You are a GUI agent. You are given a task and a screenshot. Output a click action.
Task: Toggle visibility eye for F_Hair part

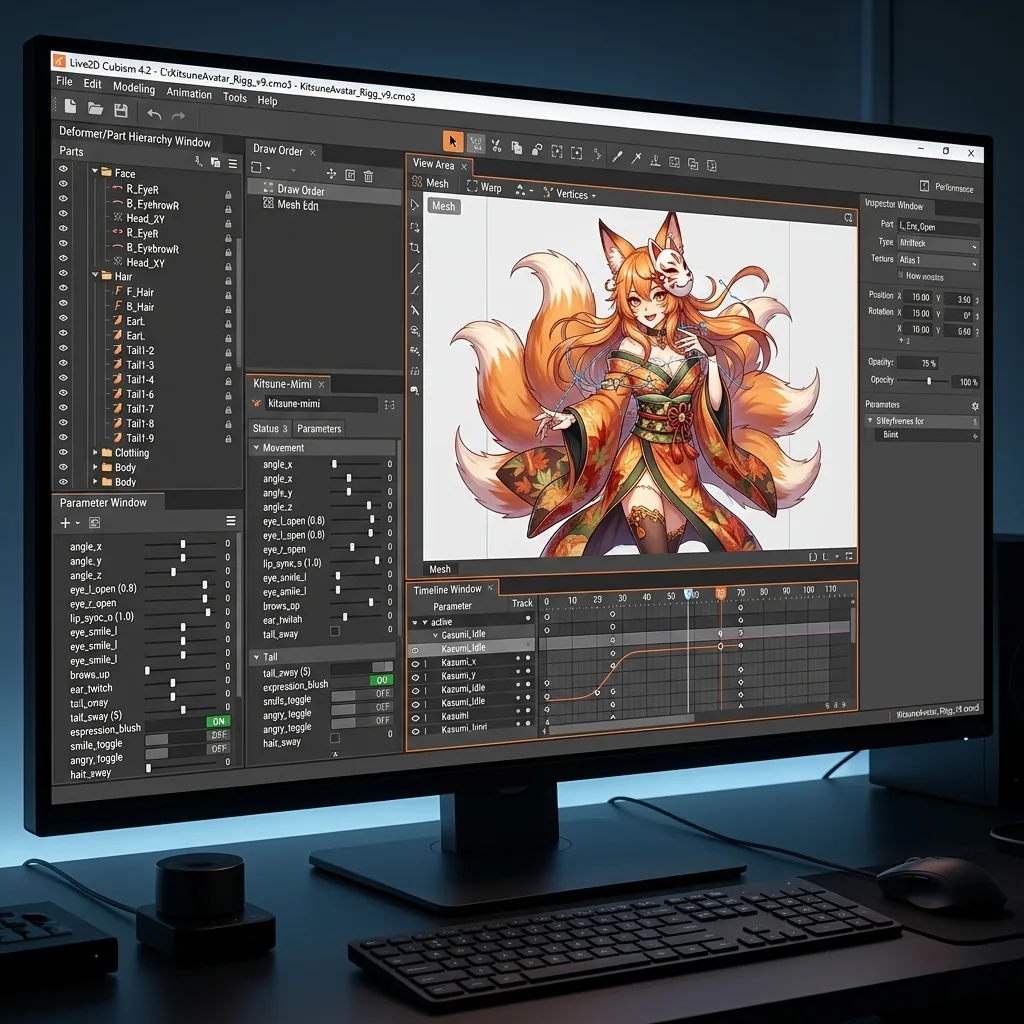point(63,288)
